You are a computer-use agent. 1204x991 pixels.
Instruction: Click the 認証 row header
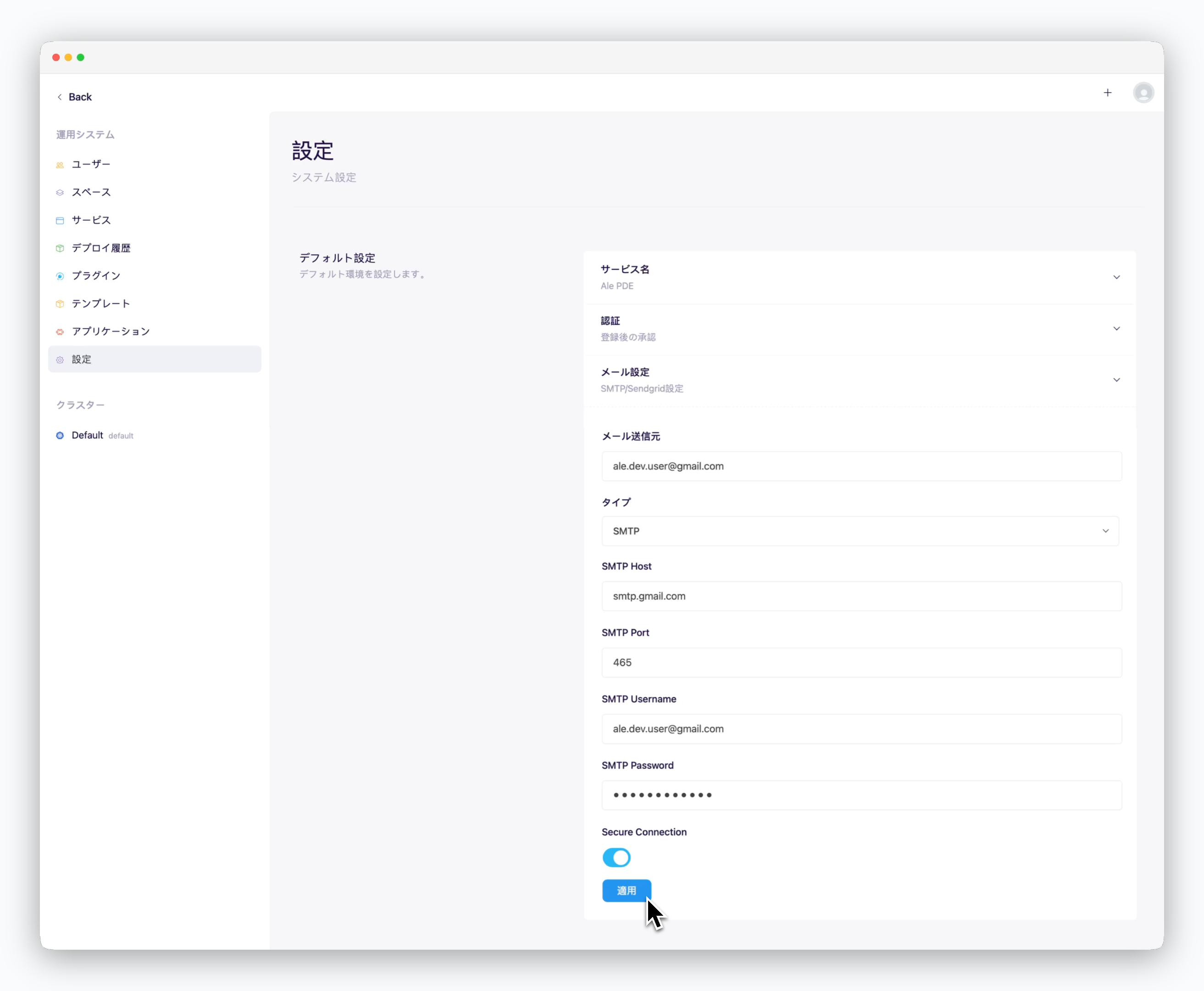(x=860, y=329)
